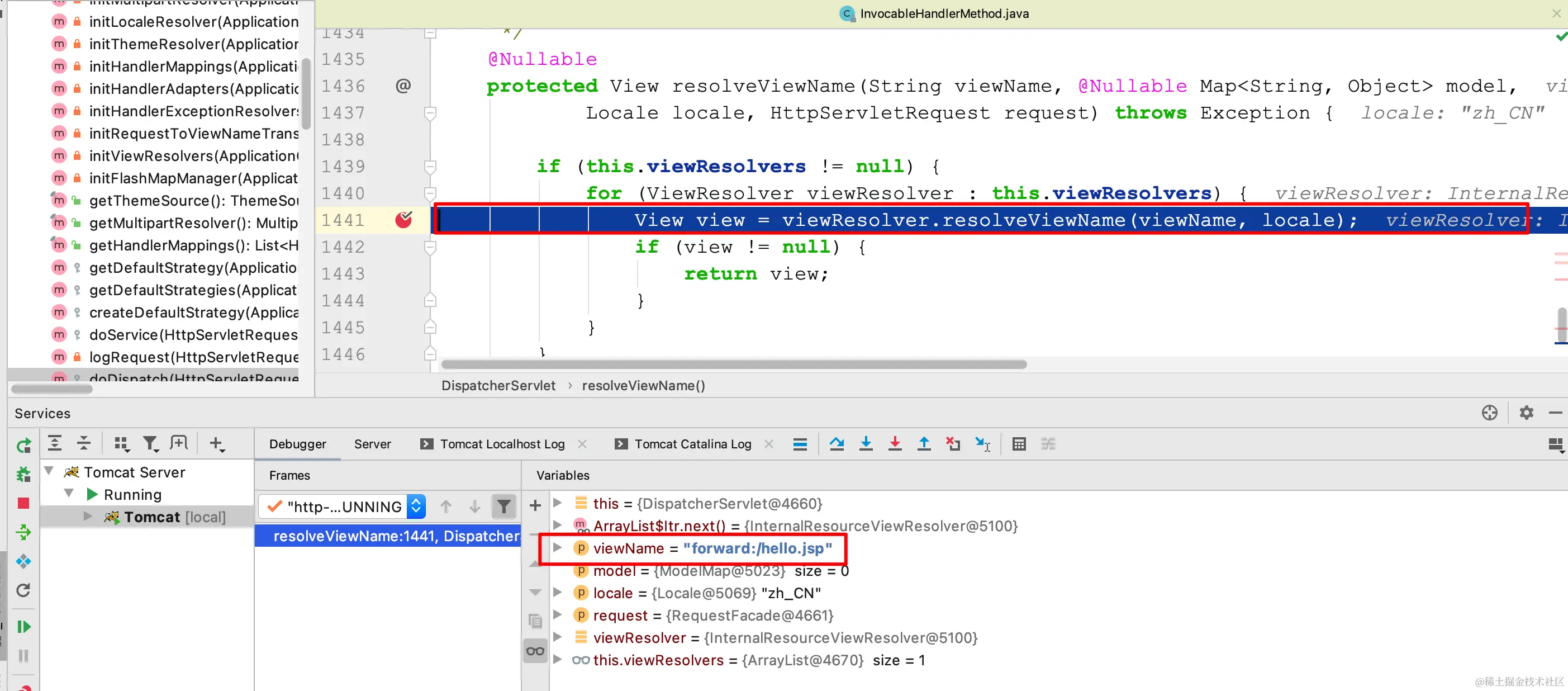
Task: Toggle the frames filter funnel button
Action: (503, 506)
